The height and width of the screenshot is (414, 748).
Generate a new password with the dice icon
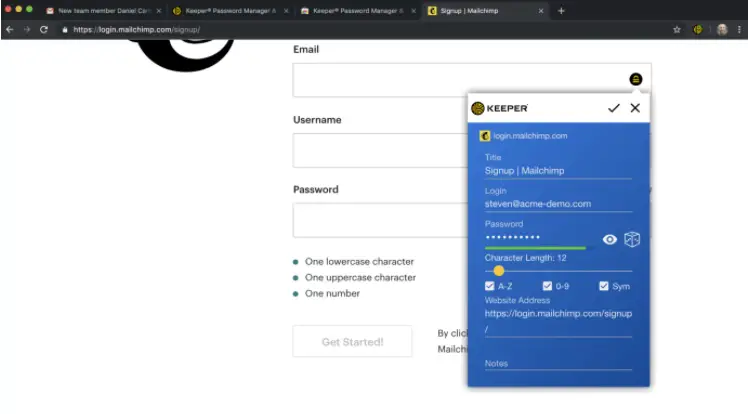(x=632, y=239)
